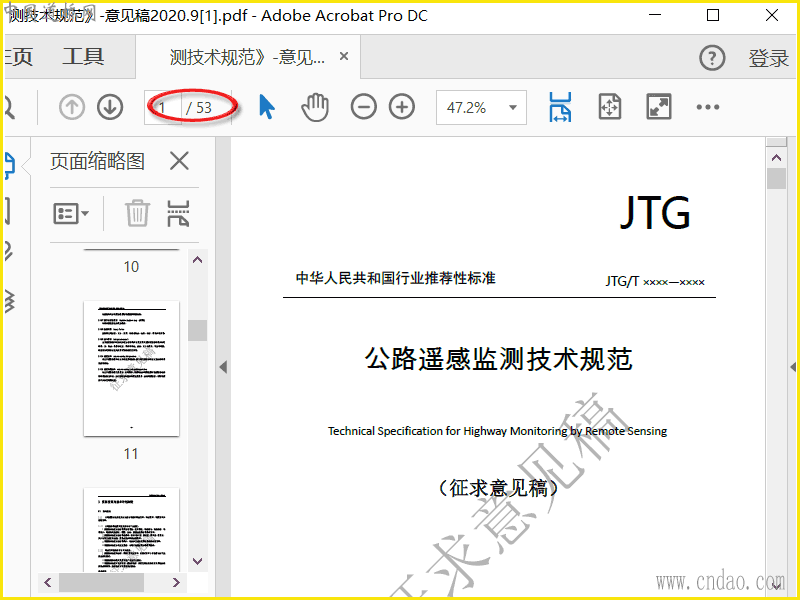The width and height of the screenshot is (800, 600).
Task: Click the current page number field
Action: (162, 108)
